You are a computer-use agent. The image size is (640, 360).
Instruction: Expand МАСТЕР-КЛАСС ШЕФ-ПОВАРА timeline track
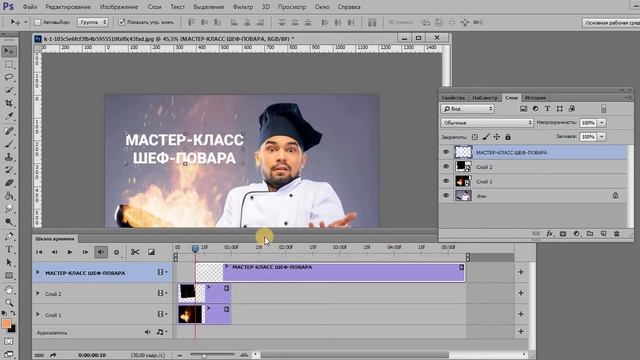pyautogui.click(x=38, y=272)
